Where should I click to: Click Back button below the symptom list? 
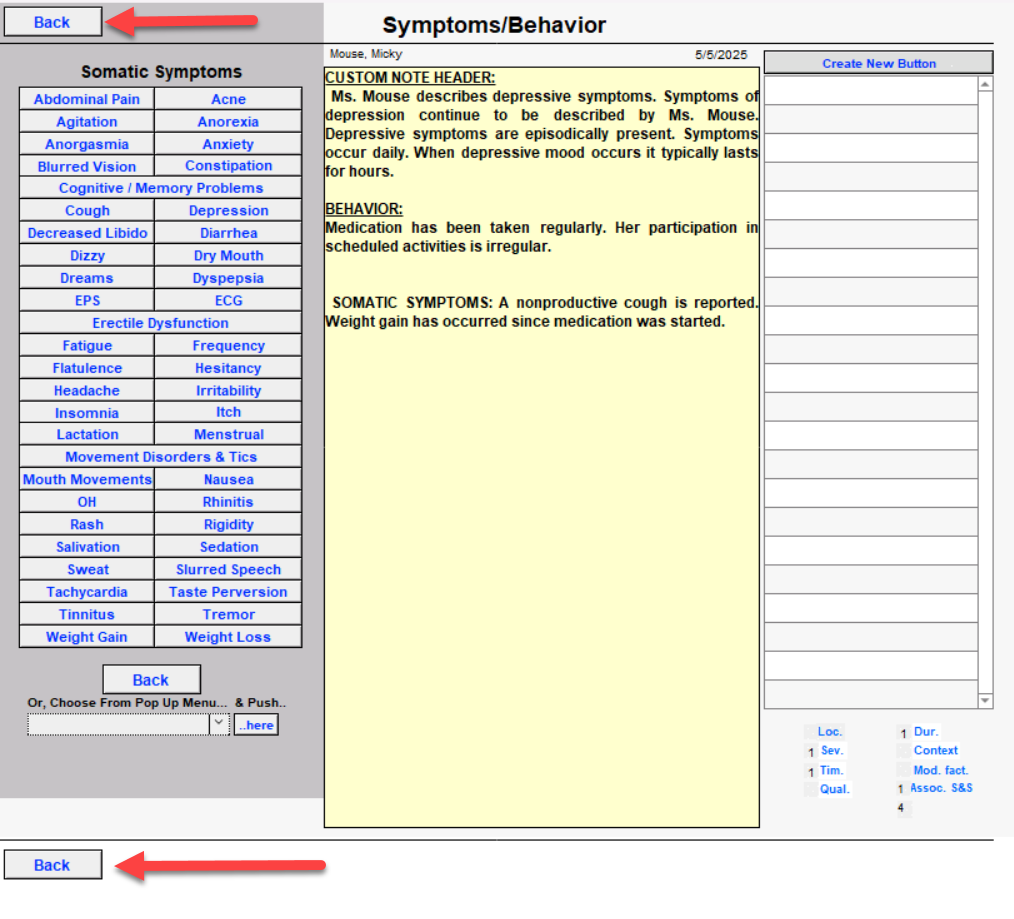pyautogui.click(x=151, y=680)
